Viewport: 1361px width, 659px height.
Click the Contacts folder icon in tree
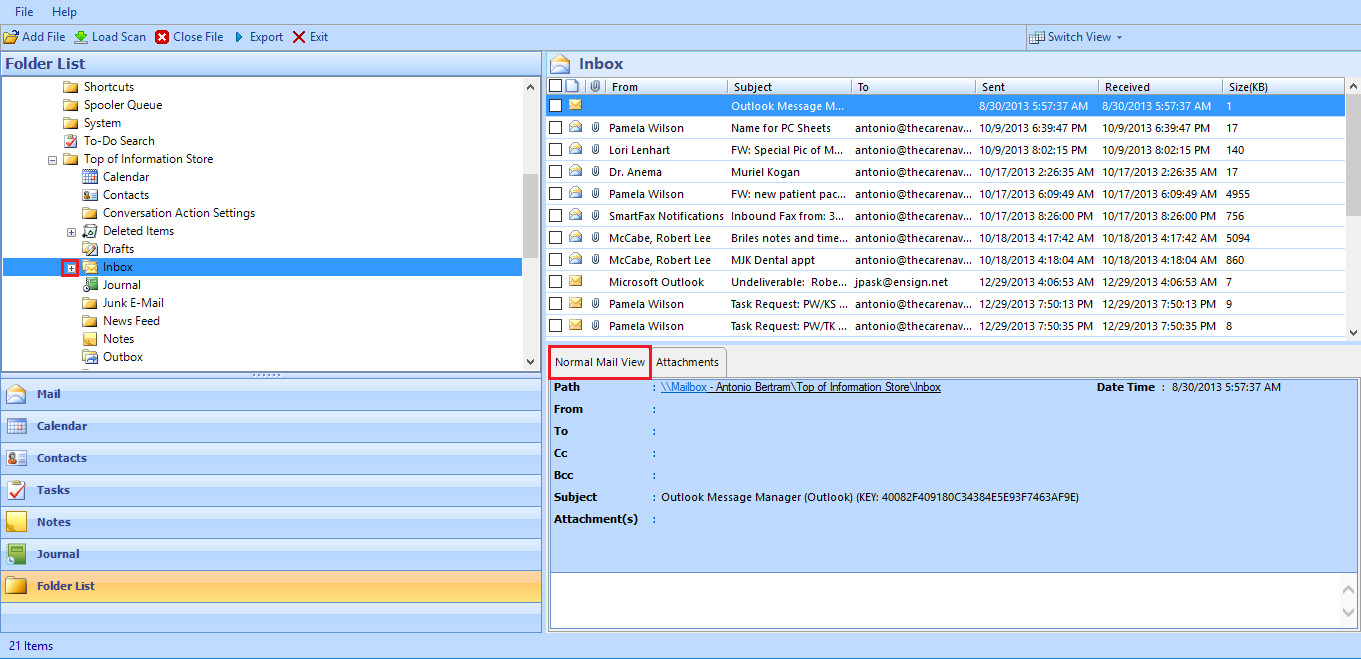pyautogui.click(x=90, y=195)
